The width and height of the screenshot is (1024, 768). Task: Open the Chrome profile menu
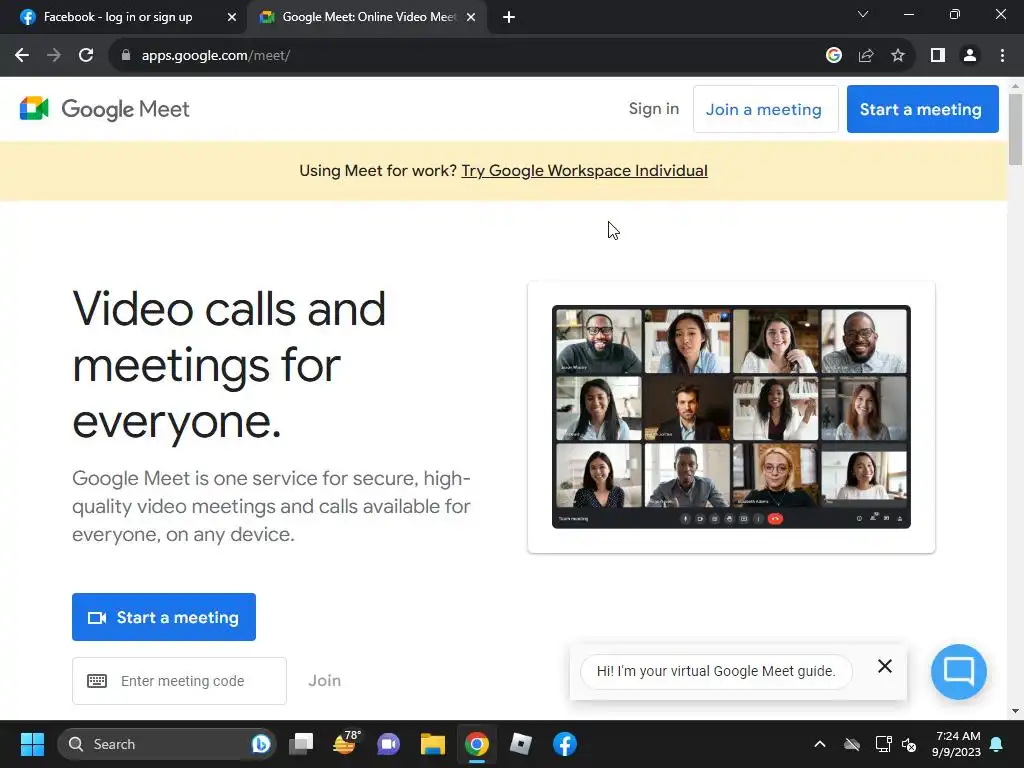(x=970, y=56)
